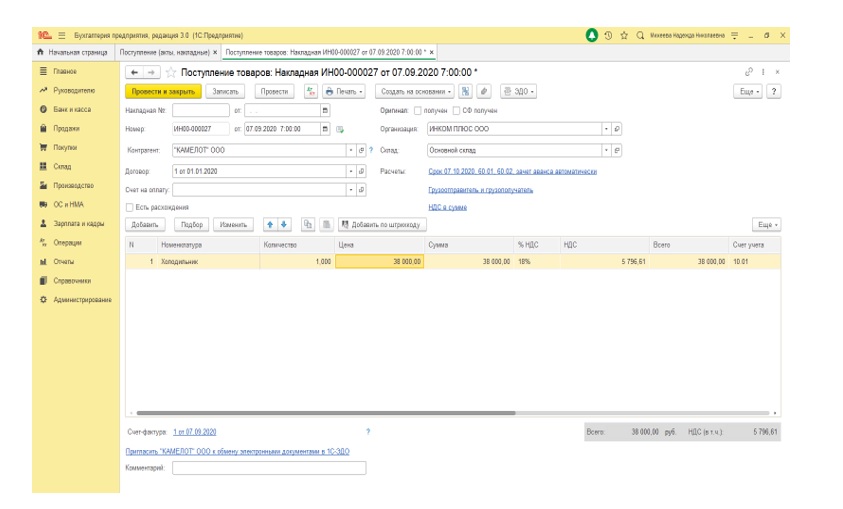Open the Печать dropdown menu
Screen dimensions: 843x509
tap(345, 91)
